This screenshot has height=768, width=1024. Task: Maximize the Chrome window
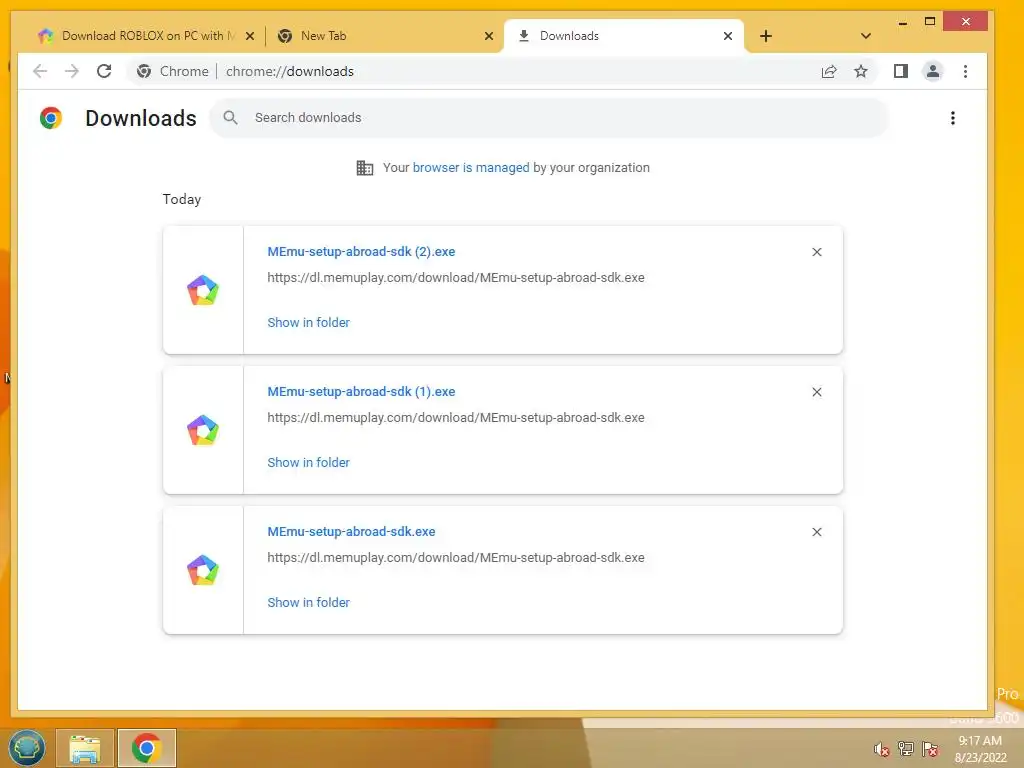pos(930,22)
